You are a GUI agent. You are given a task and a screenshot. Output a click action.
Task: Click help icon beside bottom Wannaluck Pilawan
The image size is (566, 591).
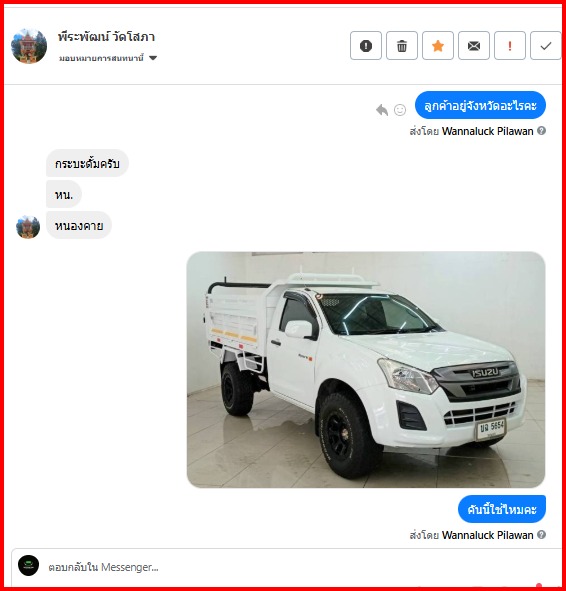(542, 534)
